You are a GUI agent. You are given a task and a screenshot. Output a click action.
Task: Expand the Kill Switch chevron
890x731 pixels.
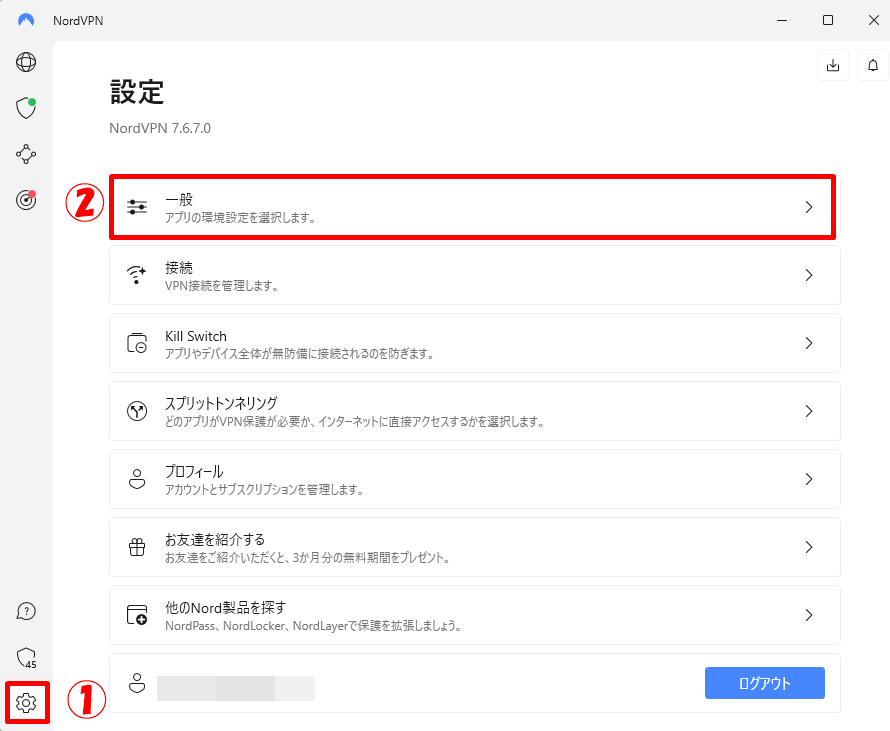pos(809,343)
